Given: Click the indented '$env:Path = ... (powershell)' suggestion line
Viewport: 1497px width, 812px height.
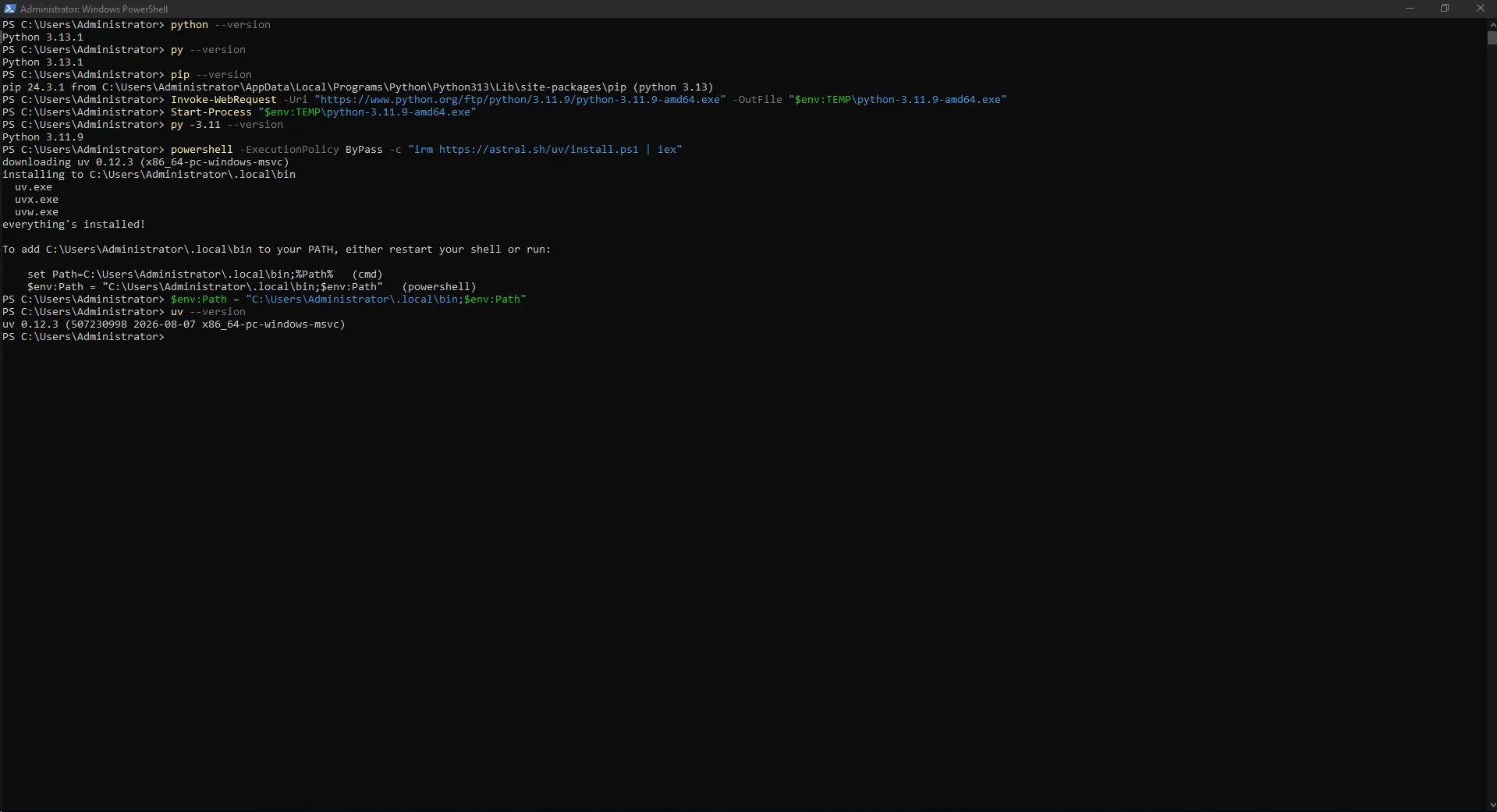Looking at the screenshot, I should click(252, 287).
